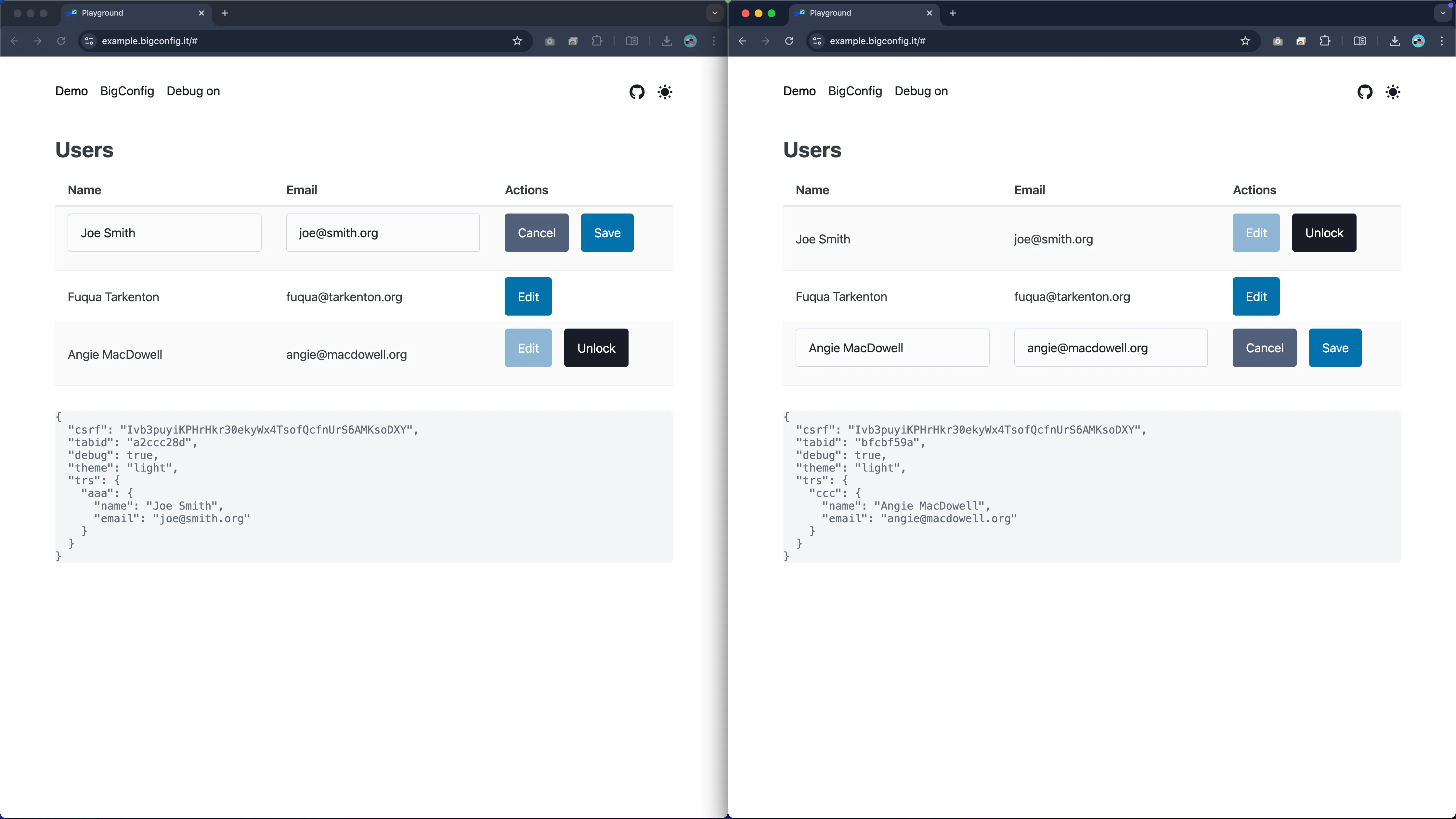Reload page in right browser window

[x=789, y=41]
